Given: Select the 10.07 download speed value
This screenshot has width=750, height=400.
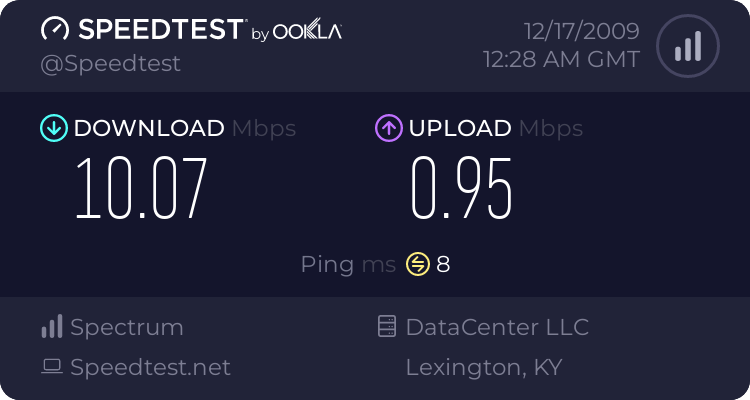Looking at the screenshot, I should [x=141, y=188].
